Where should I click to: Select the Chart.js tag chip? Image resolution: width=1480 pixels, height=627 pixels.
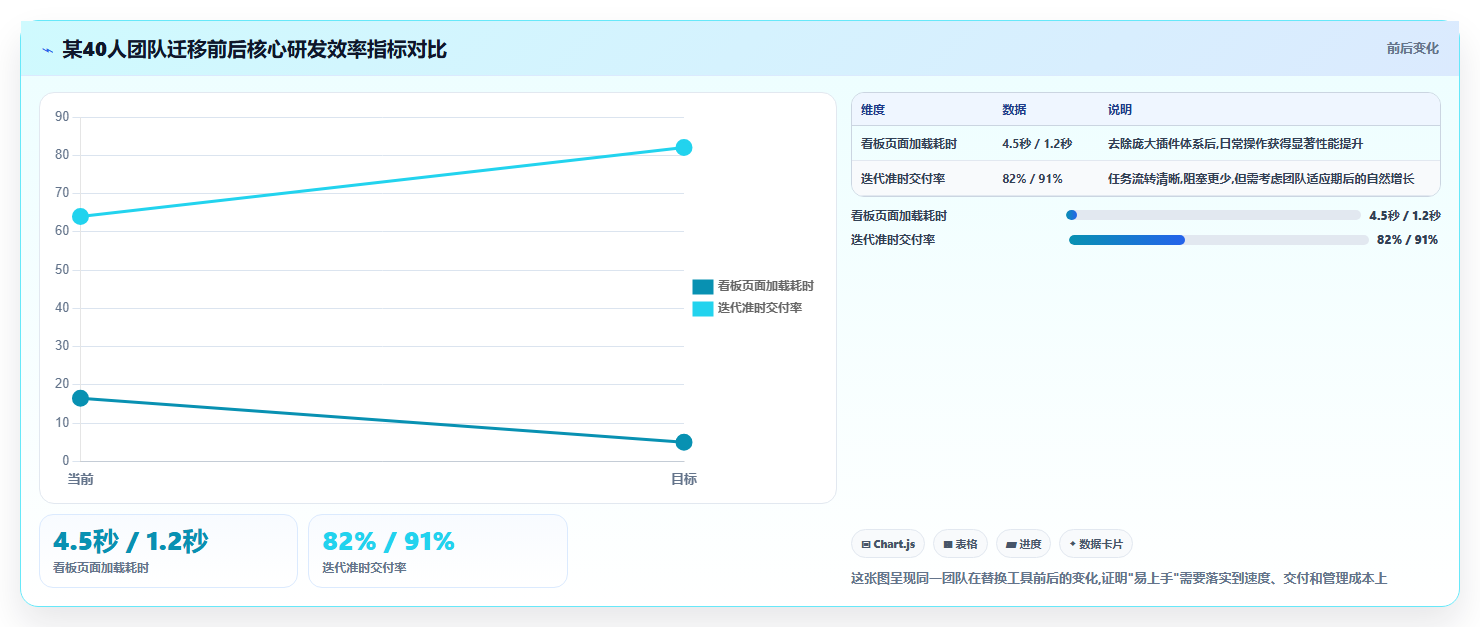888,544
